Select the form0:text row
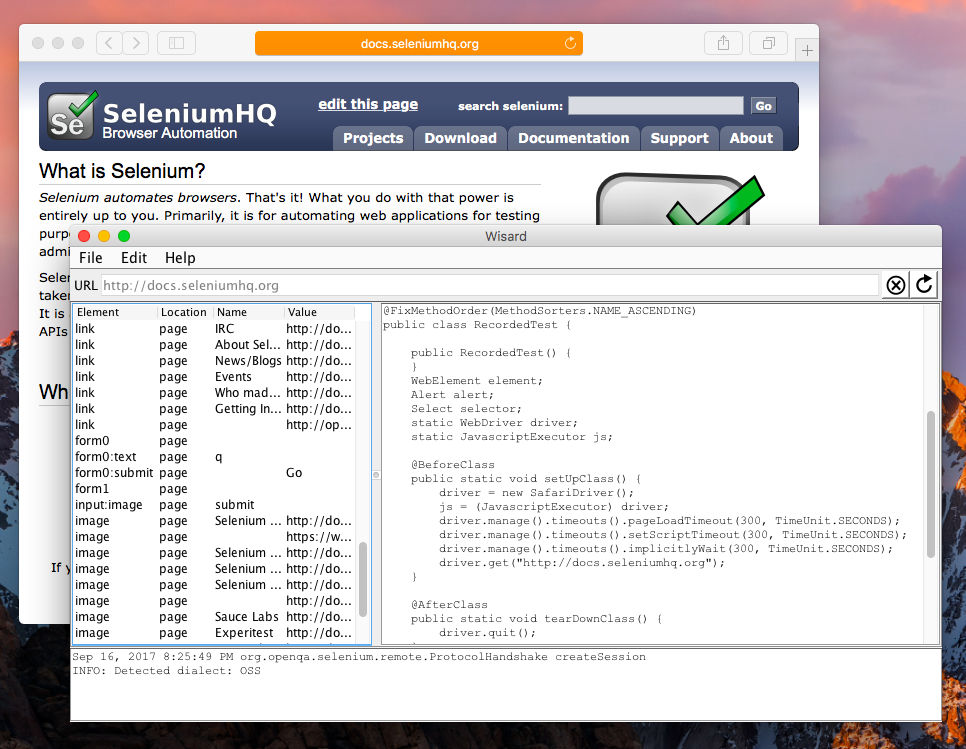Screen dimensions: 966x749 pos(214,457)
